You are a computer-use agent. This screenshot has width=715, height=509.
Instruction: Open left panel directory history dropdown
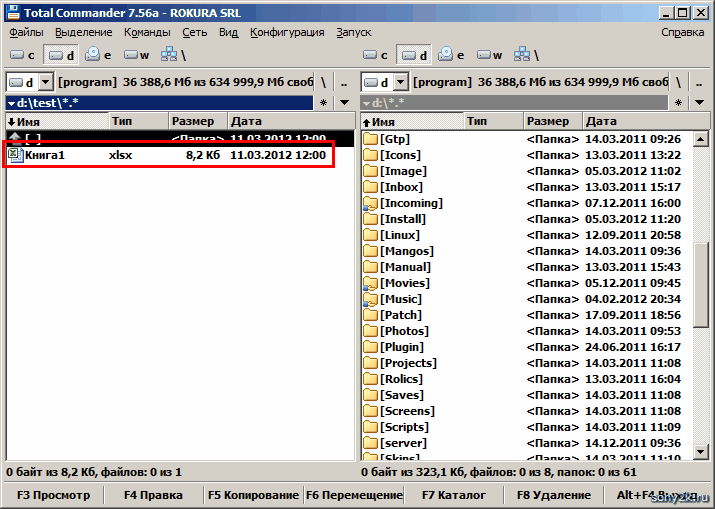pos(344,103)
